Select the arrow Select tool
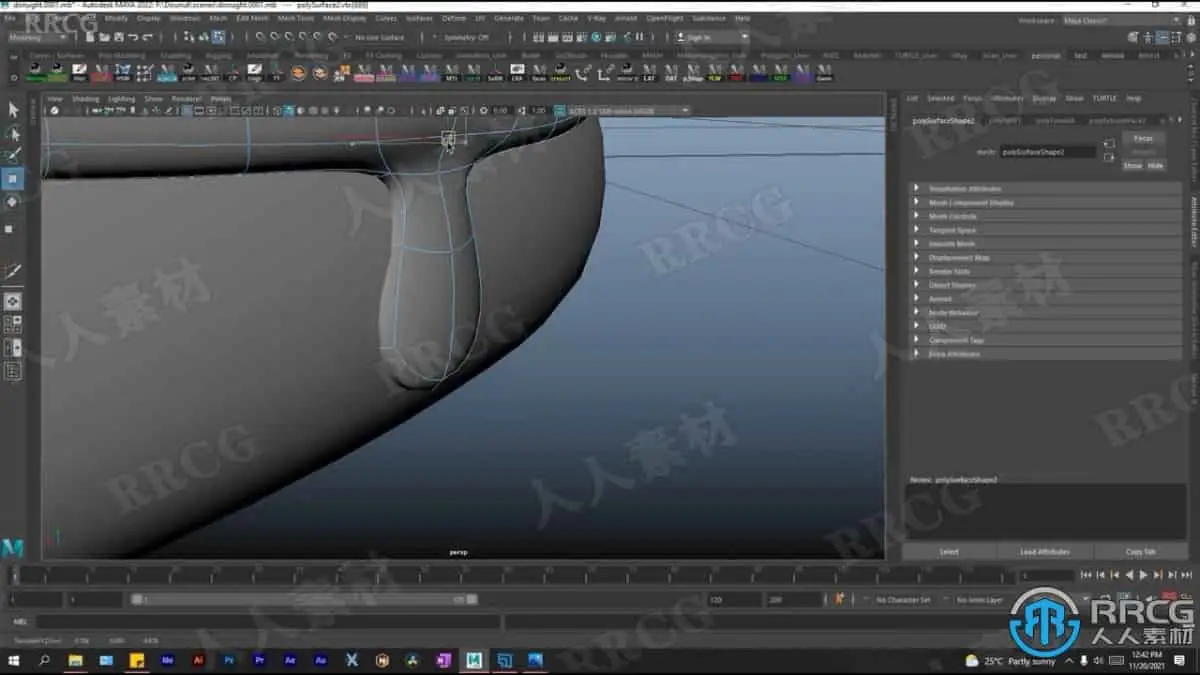This screenshot has width=1200, height=675. [13, 109]
